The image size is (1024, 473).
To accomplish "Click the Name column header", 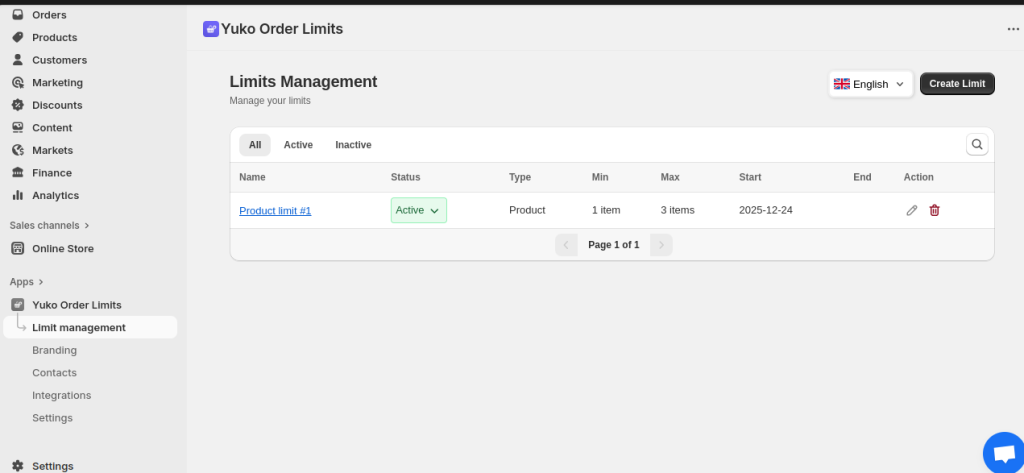I will [252, 177].
